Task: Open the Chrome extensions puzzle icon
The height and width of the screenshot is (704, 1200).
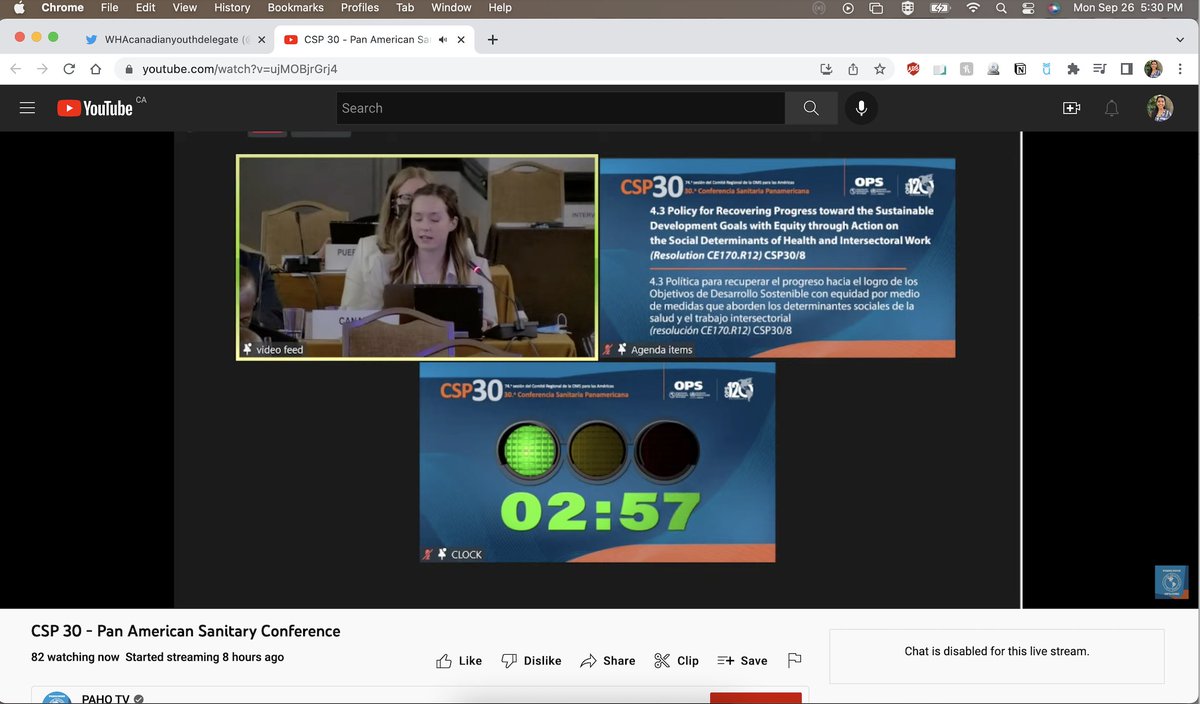Action: point(1073,69)
